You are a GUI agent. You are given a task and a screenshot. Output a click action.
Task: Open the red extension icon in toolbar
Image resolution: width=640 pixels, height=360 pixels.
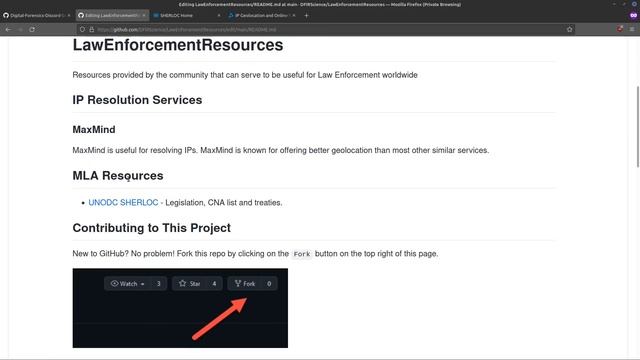coord(620,29)
